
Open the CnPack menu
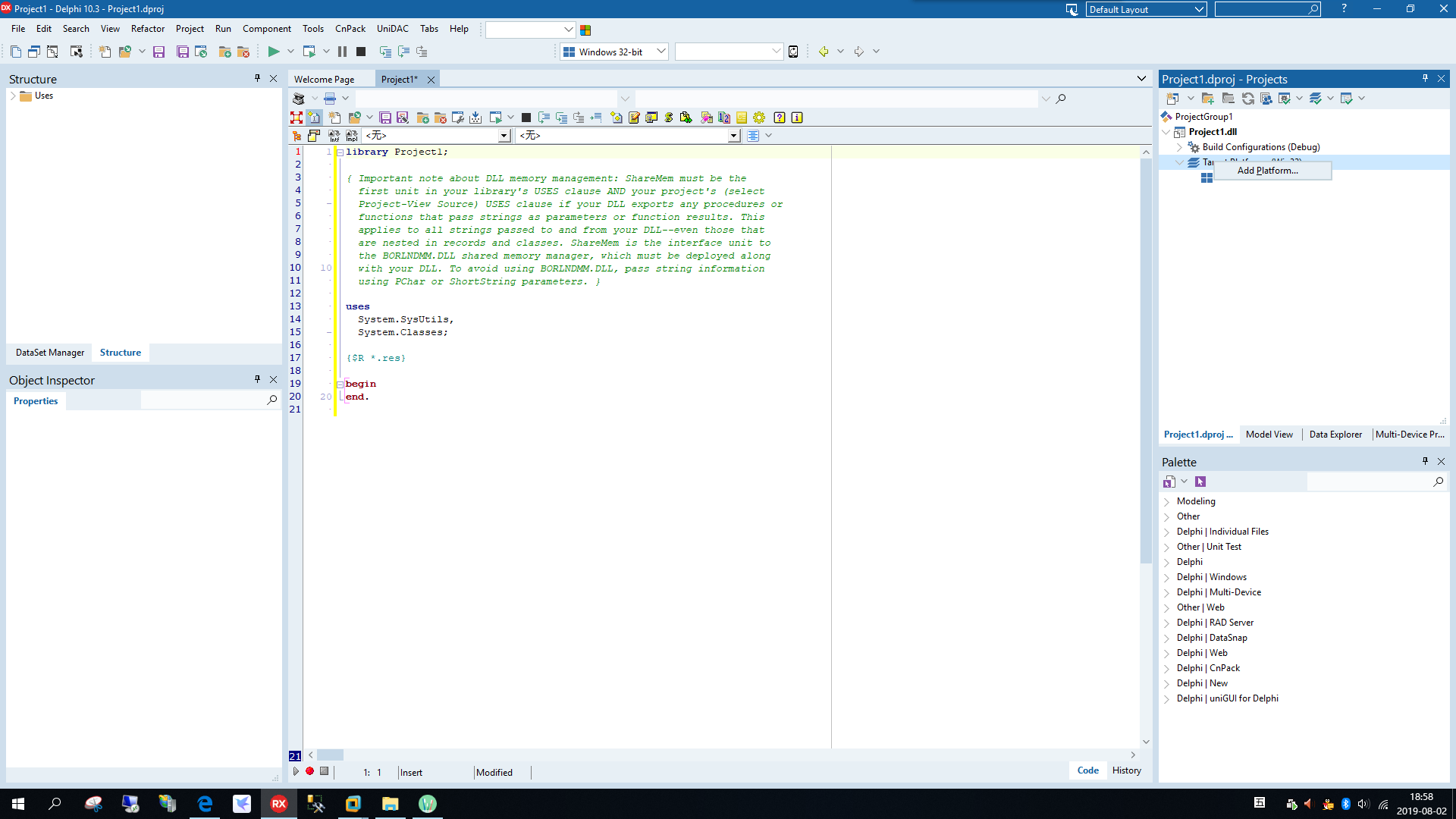click(350, 29)
